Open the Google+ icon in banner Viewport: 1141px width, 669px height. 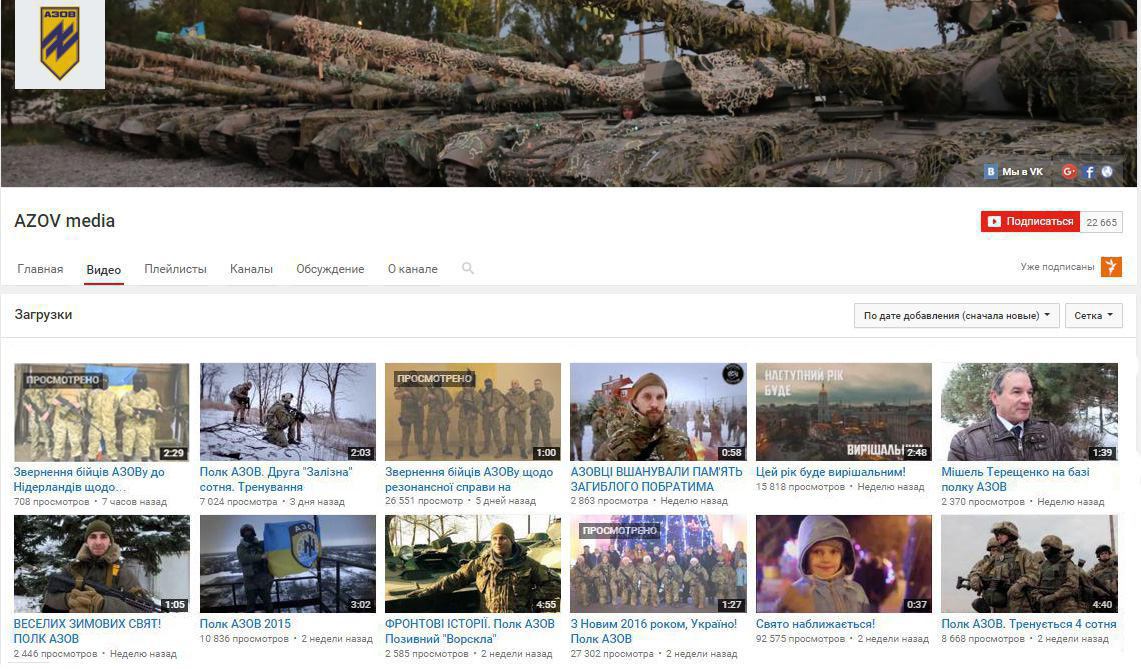pyautogui.click(x=1068, y=172)
